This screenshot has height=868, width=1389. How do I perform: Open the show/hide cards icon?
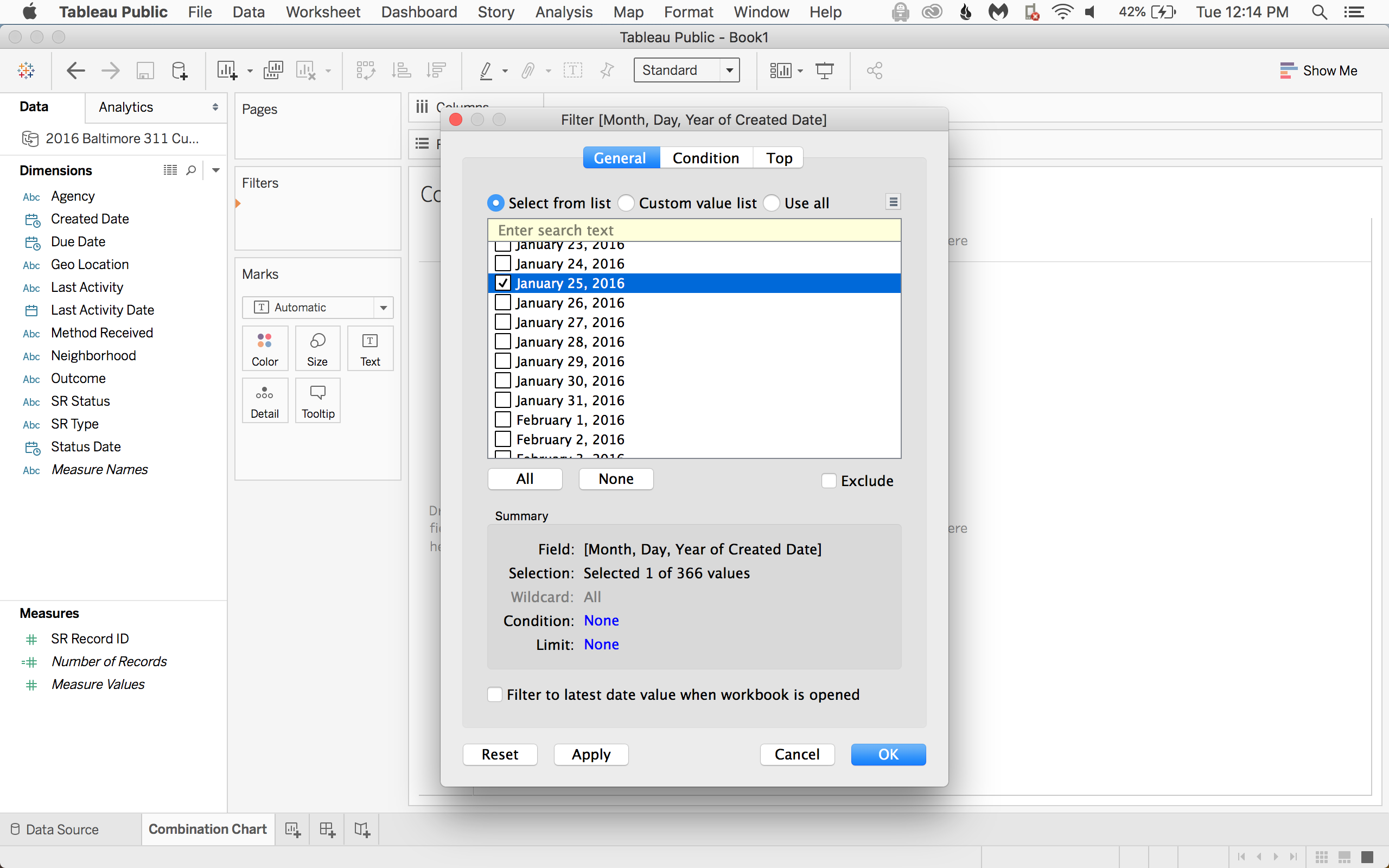[781, 71]
